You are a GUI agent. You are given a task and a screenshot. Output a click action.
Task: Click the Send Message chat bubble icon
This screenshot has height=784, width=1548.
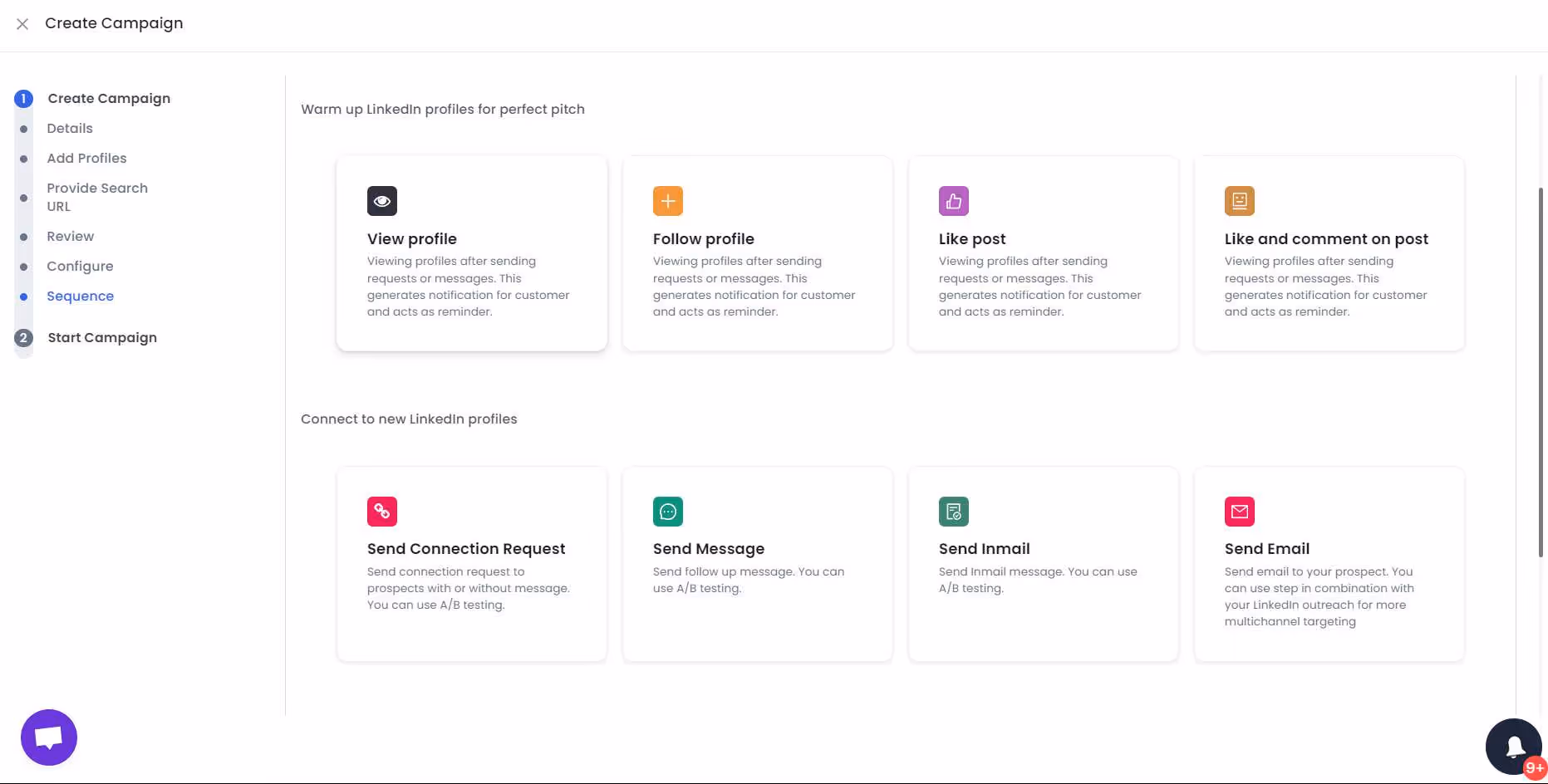click(x=667, y=511)
